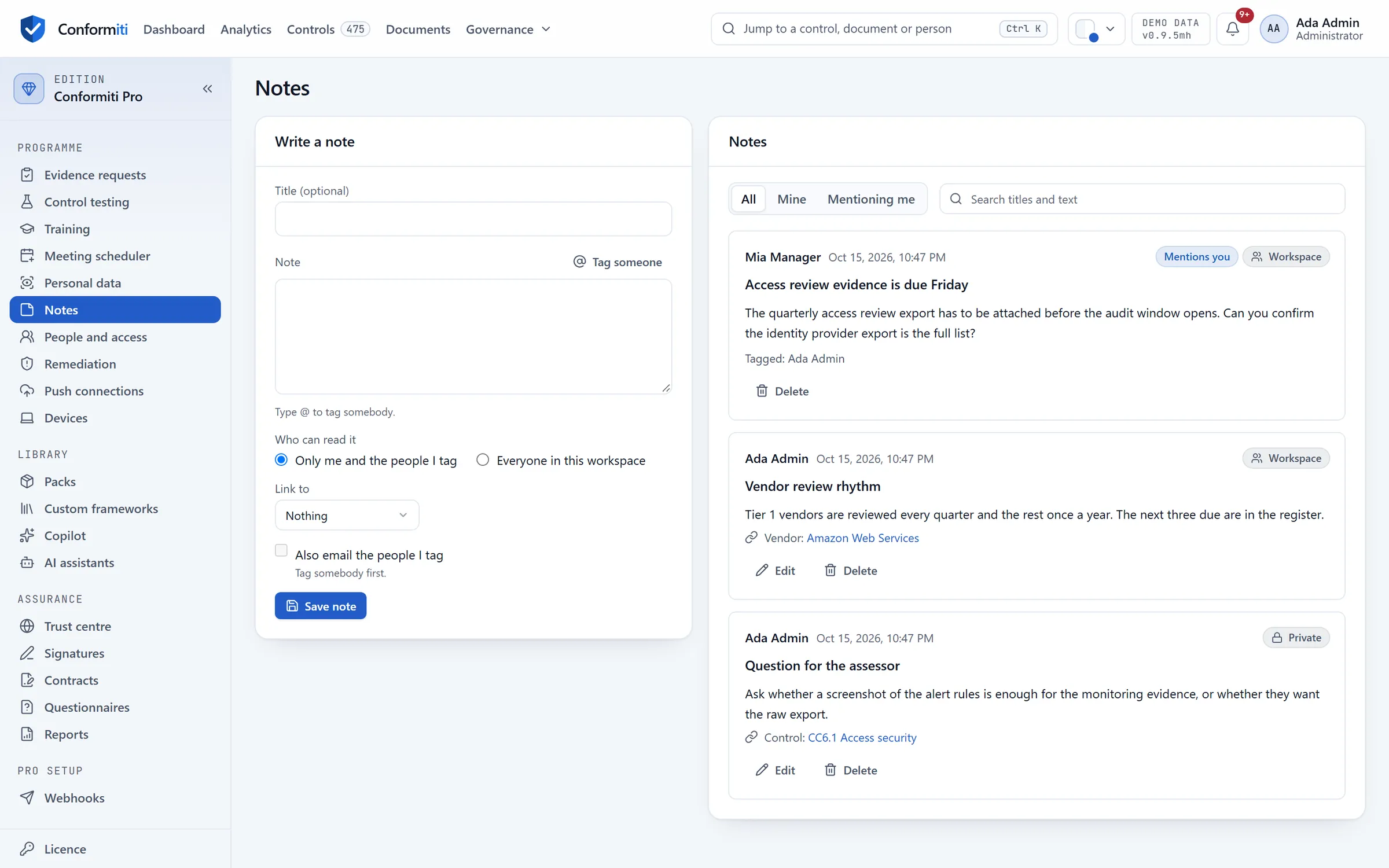Click the Save note button
1389x868 pixels.
tap(321, 606)
